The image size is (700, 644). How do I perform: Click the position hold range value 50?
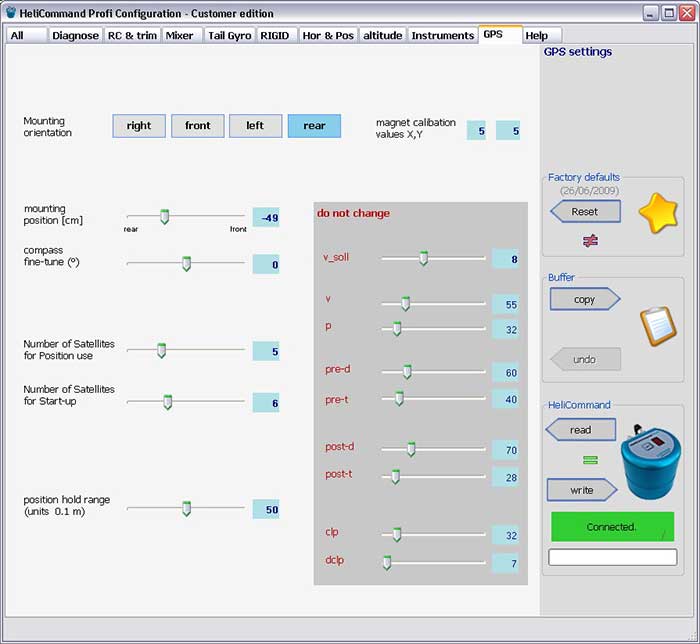click(x=266, y=509)
